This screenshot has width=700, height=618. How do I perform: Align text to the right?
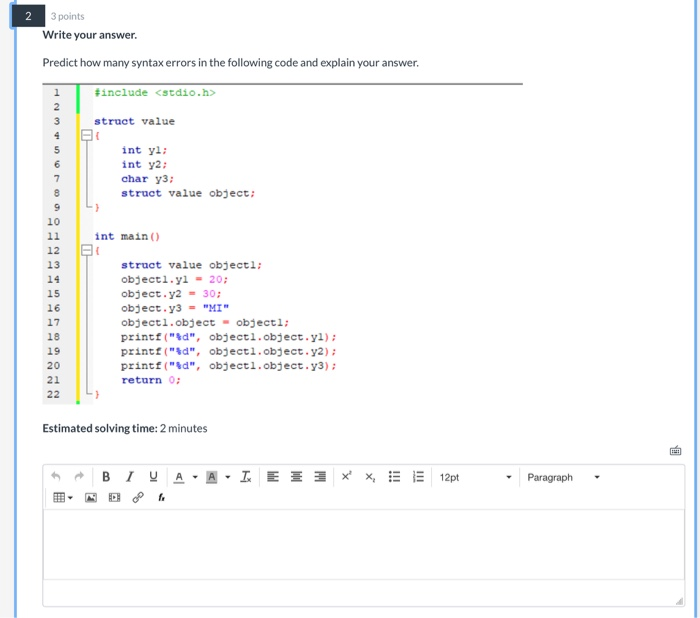pyautogui.click(x=320, y=476)
